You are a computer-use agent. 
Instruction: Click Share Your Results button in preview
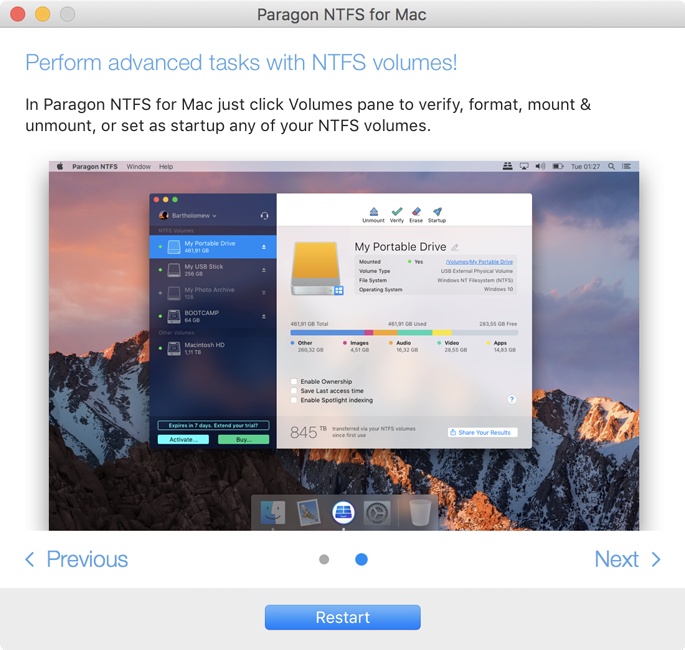pyautogui.click(x=483, y=432)
